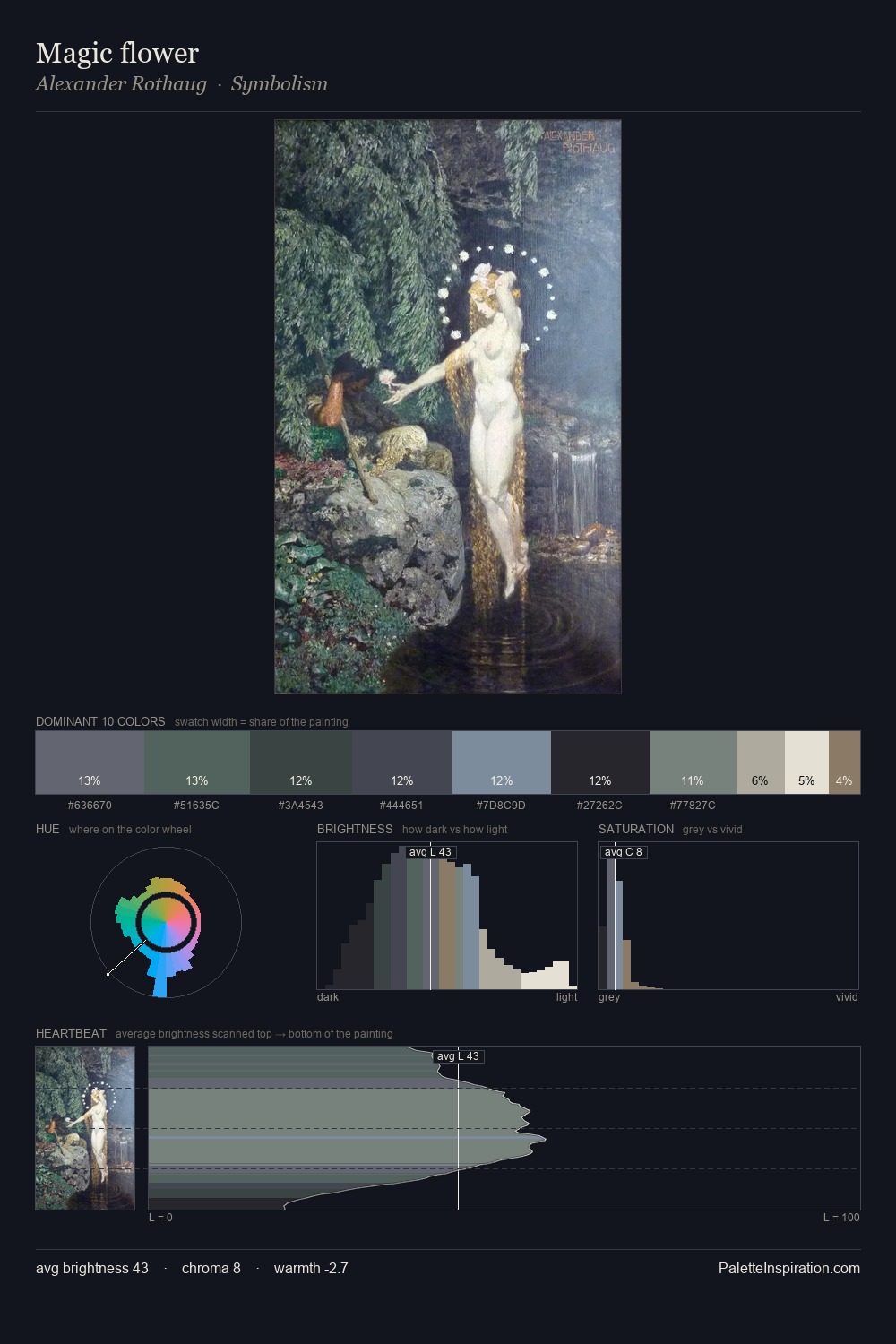Screen dimensions: 896x1344
Task: Click the HEARTBEAT section heading
Action: pyautogui.click(x=71, y=1033)
